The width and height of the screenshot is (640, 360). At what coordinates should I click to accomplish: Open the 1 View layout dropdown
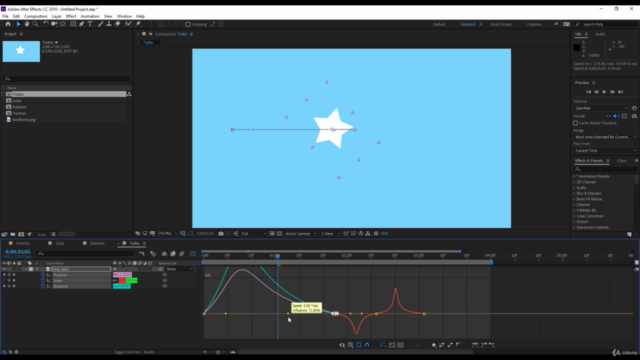coord(330,233)
